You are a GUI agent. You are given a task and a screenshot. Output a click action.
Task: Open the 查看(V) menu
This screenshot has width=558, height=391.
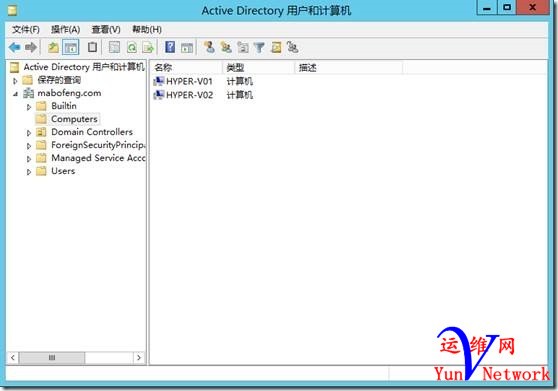click(x=106, y=30)
